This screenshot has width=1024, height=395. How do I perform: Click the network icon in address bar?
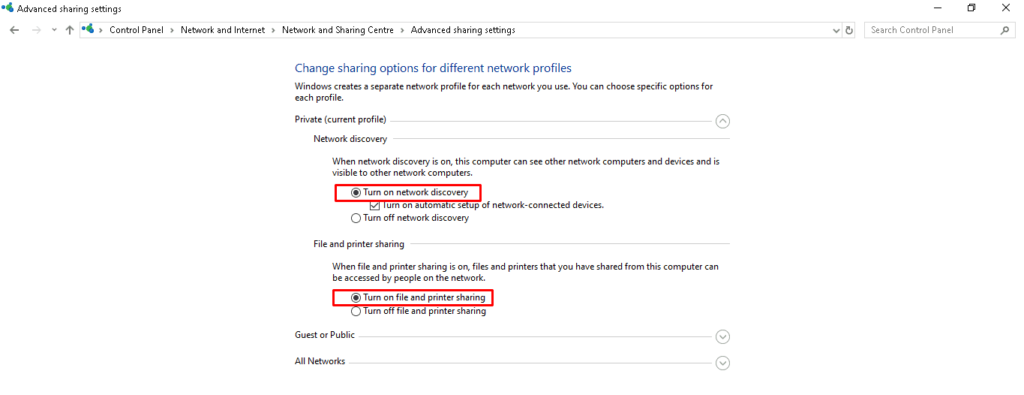tap(88, 29)
